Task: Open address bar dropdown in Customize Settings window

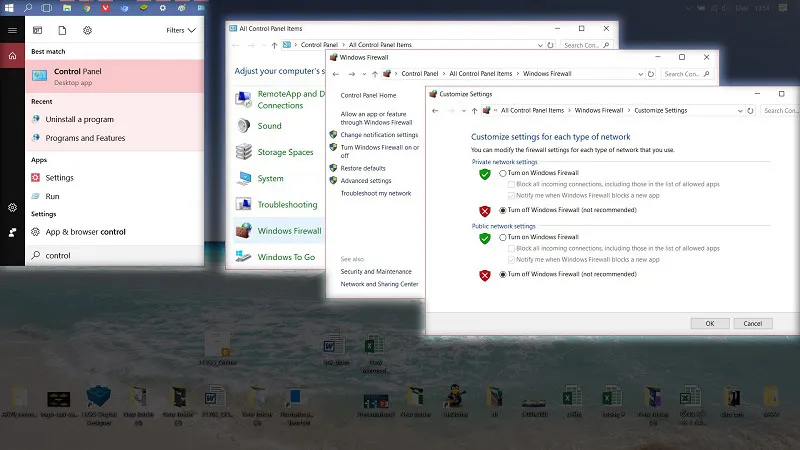Action: pyautogui.click(x=742, y=110)
